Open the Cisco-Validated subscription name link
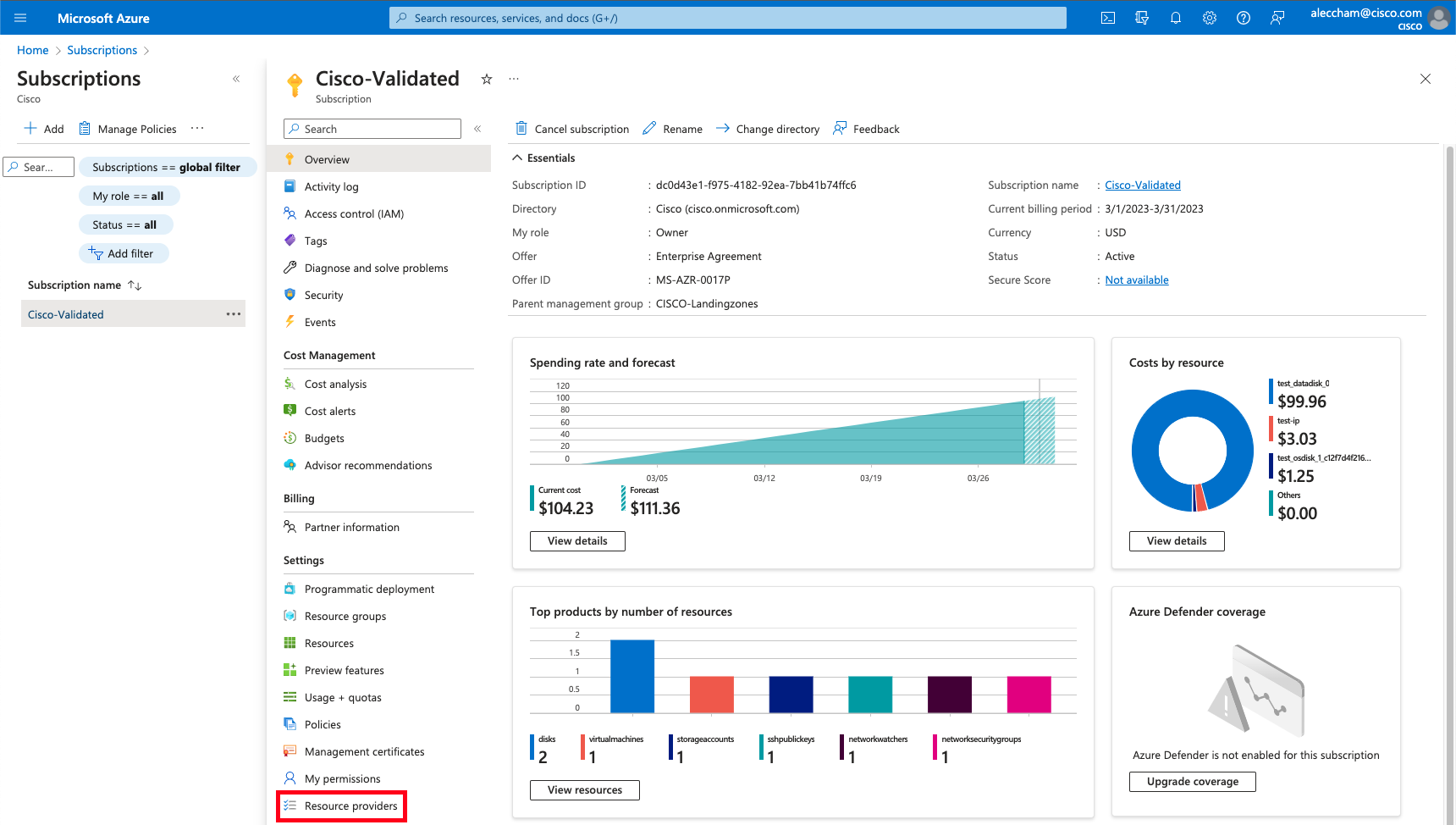This screenshot has height=825, width=1456. (1143, 185)
